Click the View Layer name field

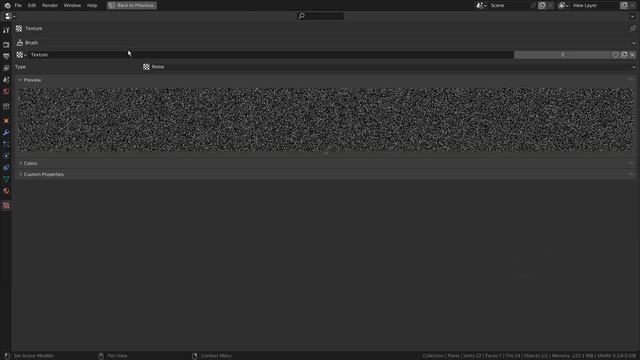(595, 5)
